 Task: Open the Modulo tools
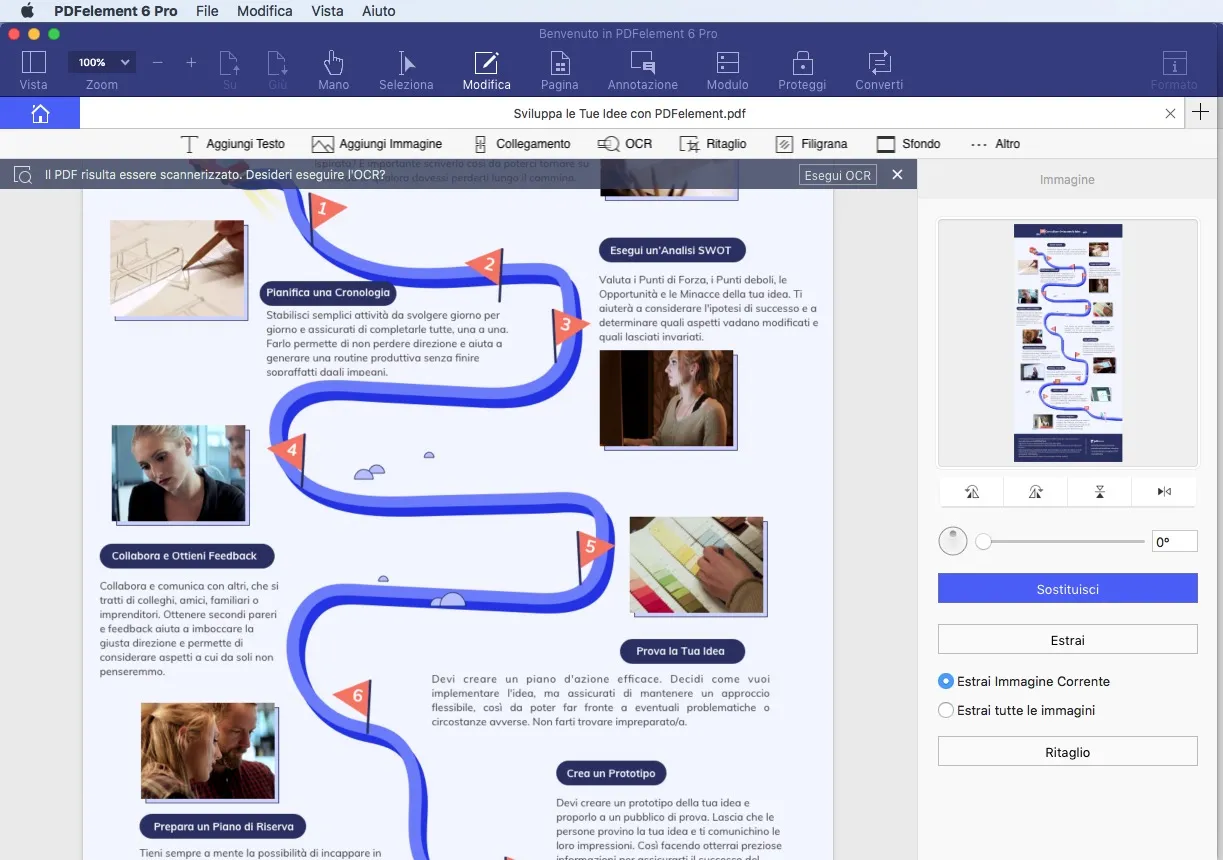coord(727,68)
